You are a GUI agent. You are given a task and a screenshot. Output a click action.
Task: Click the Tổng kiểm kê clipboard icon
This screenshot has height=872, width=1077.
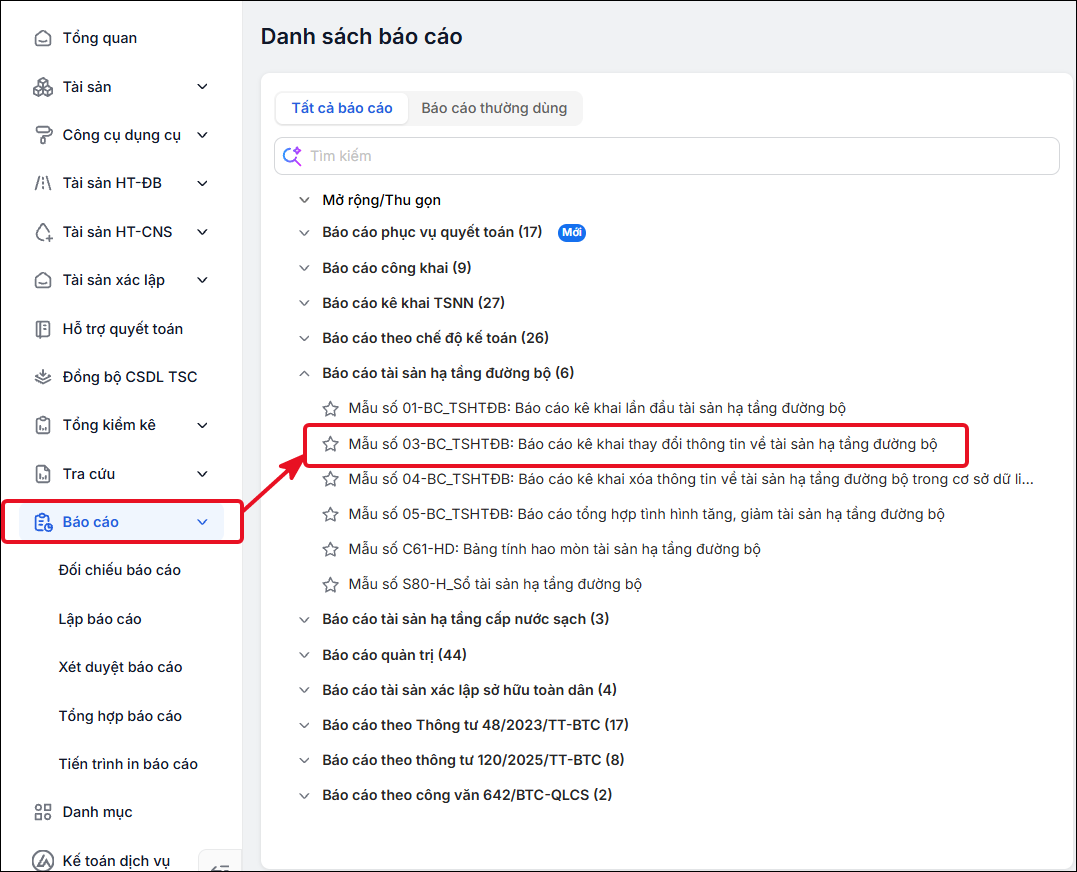click(43, 425)
